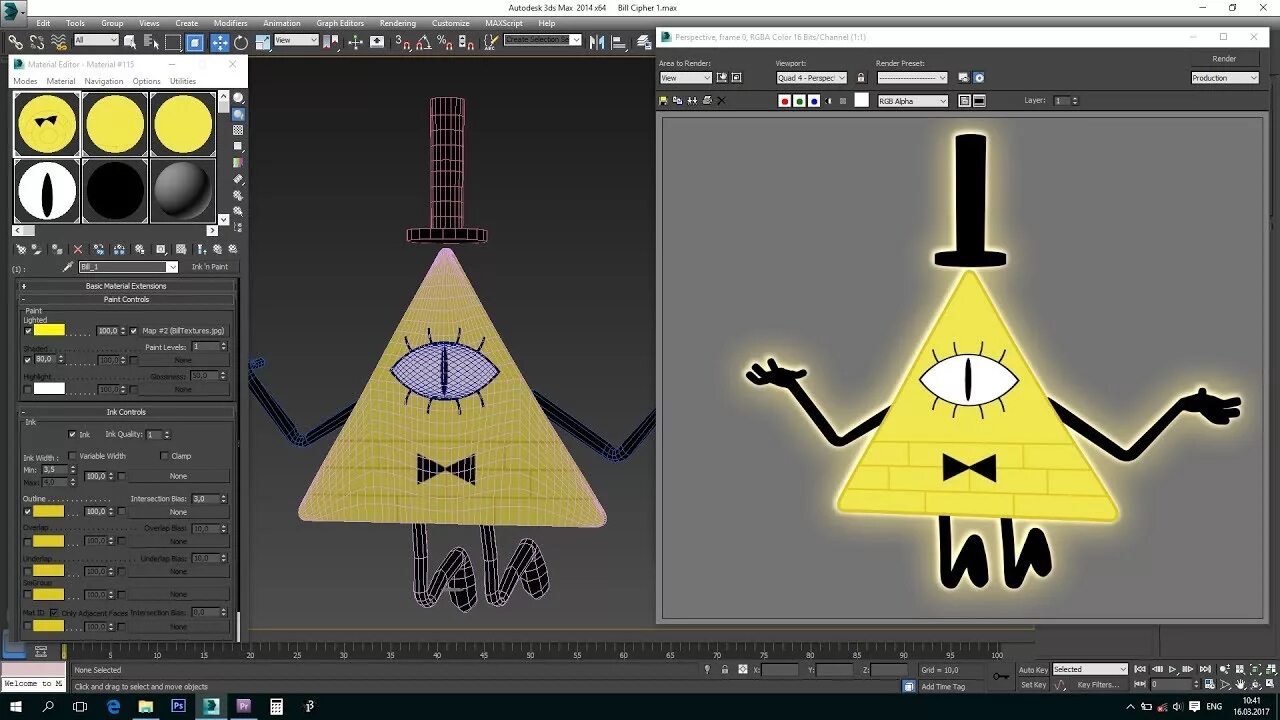
Task: Click the Pick Material from Object eyedropper
Action: click(68, 267)
